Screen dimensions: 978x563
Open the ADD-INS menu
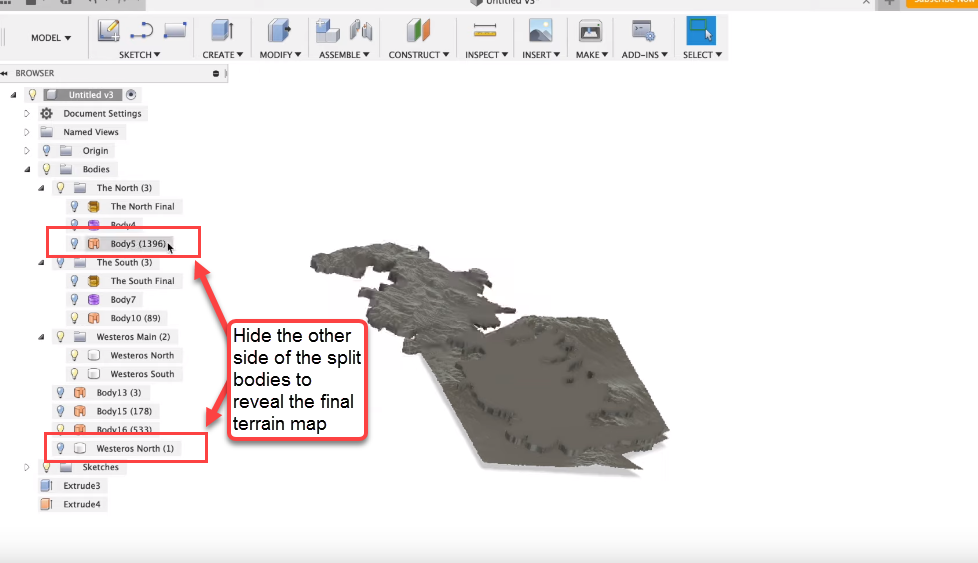(644, 55)
